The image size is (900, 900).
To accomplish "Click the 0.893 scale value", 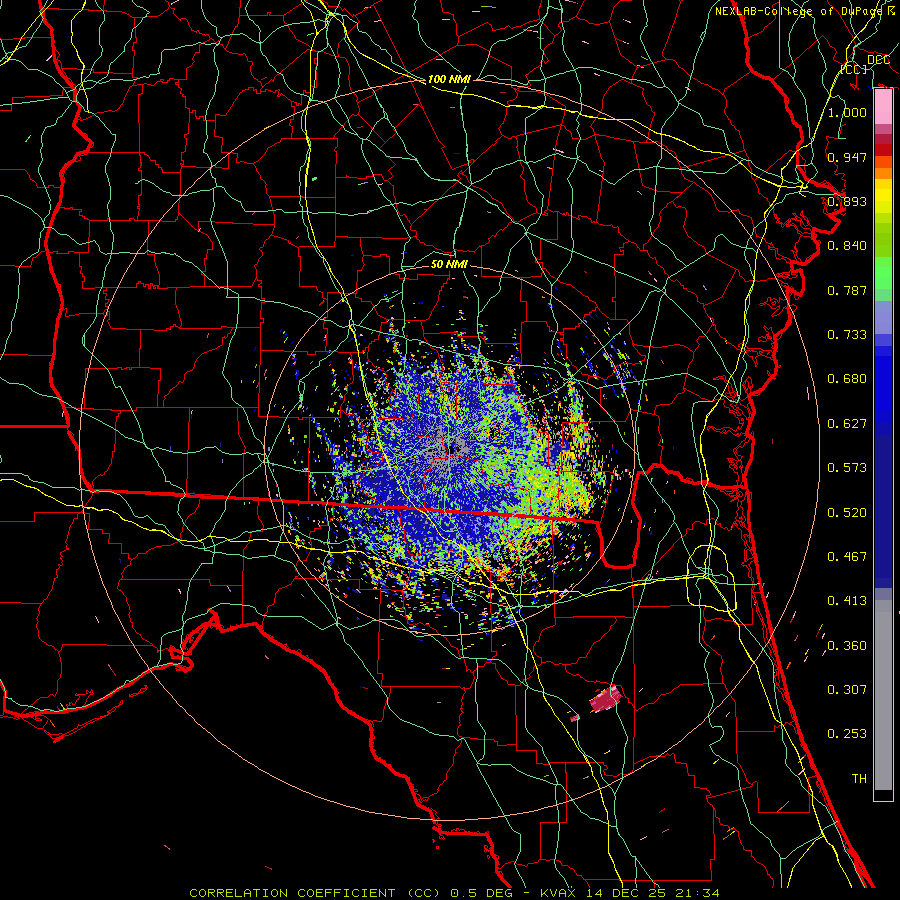I will 847,201.
